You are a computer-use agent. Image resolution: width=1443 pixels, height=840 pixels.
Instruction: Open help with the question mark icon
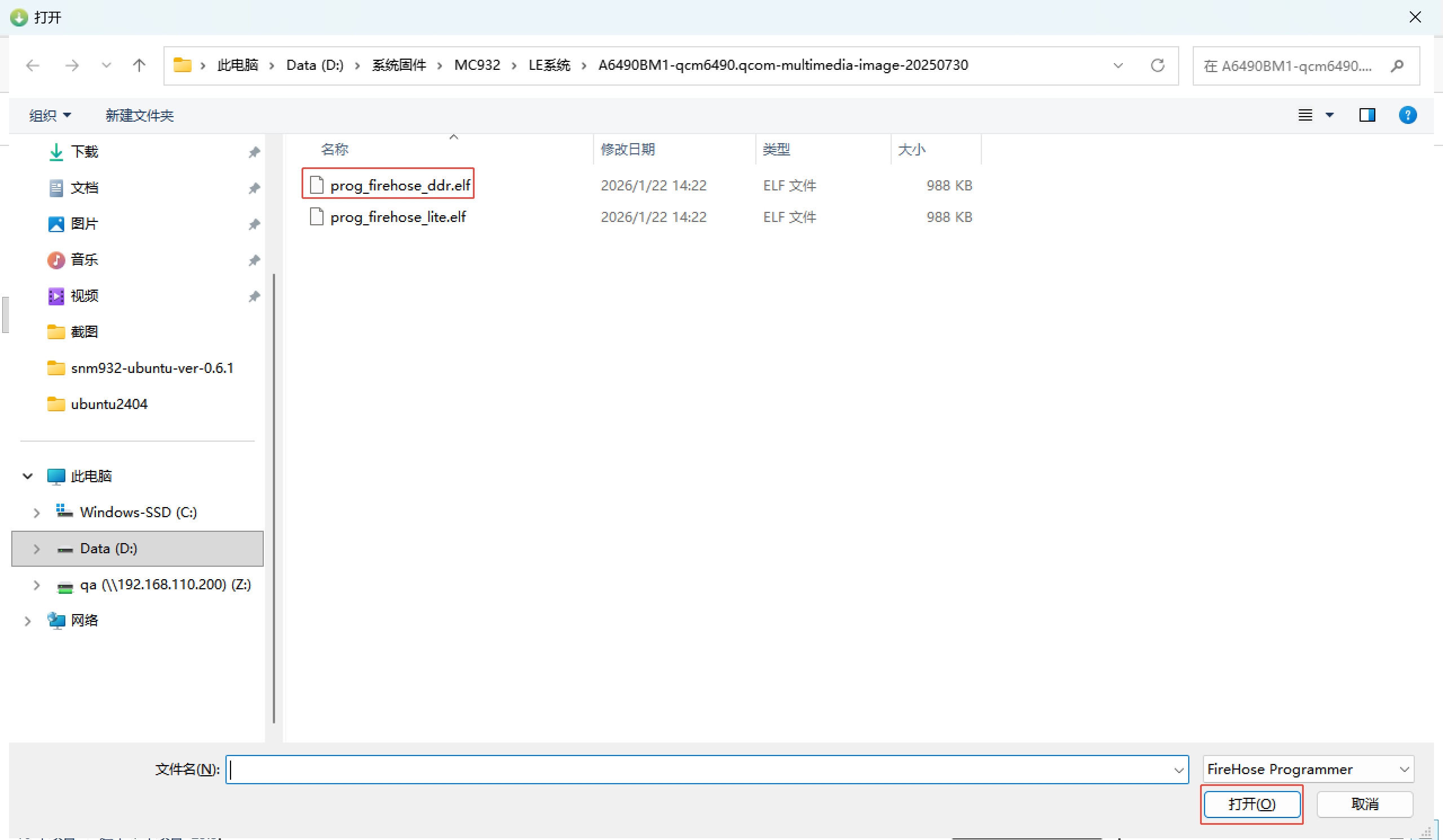click(1407, 115)
